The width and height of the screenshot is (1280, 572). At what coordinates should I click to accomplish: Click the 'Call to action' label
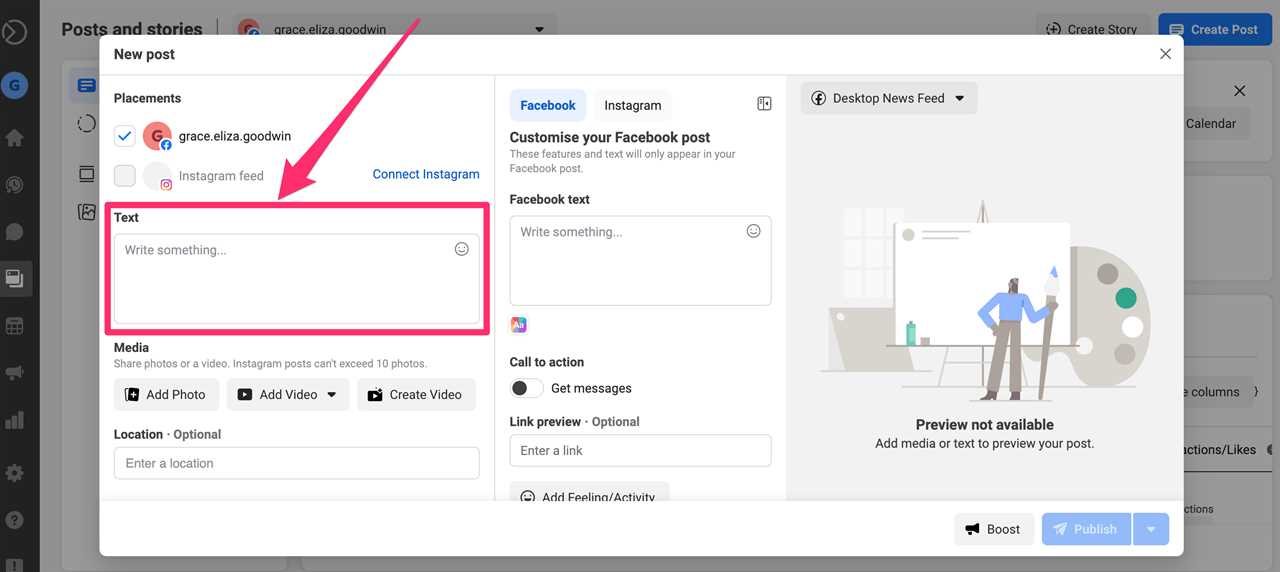[547, 362]
